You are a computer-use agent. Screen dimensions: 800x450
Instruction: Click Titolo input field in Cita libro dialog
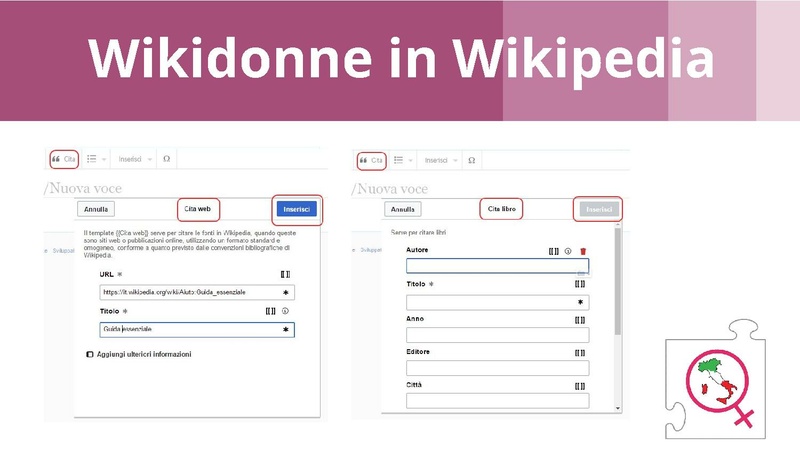[x=497, y=302]
